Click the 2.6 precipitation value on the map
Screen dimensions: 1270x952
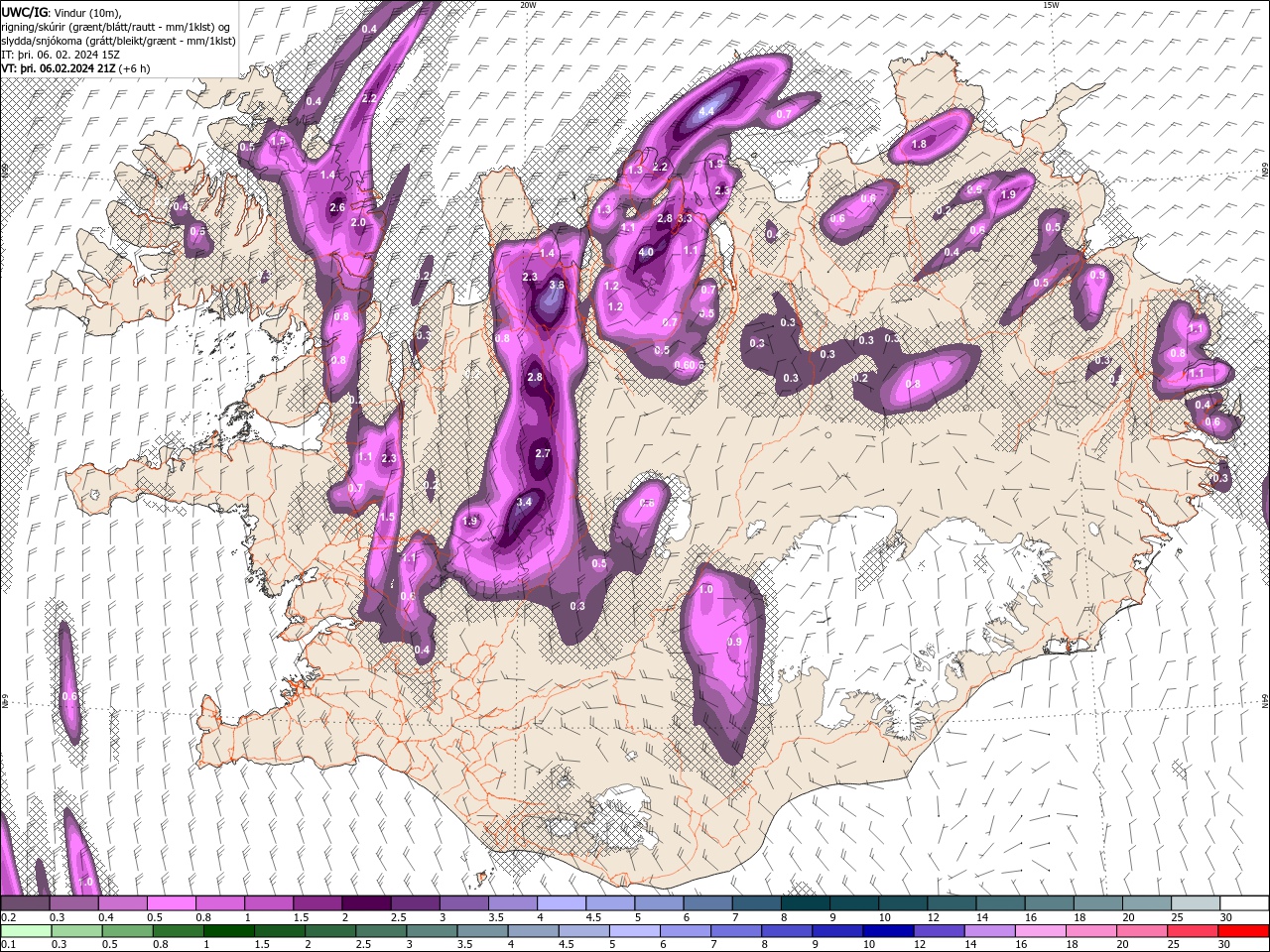coord(337,207)
